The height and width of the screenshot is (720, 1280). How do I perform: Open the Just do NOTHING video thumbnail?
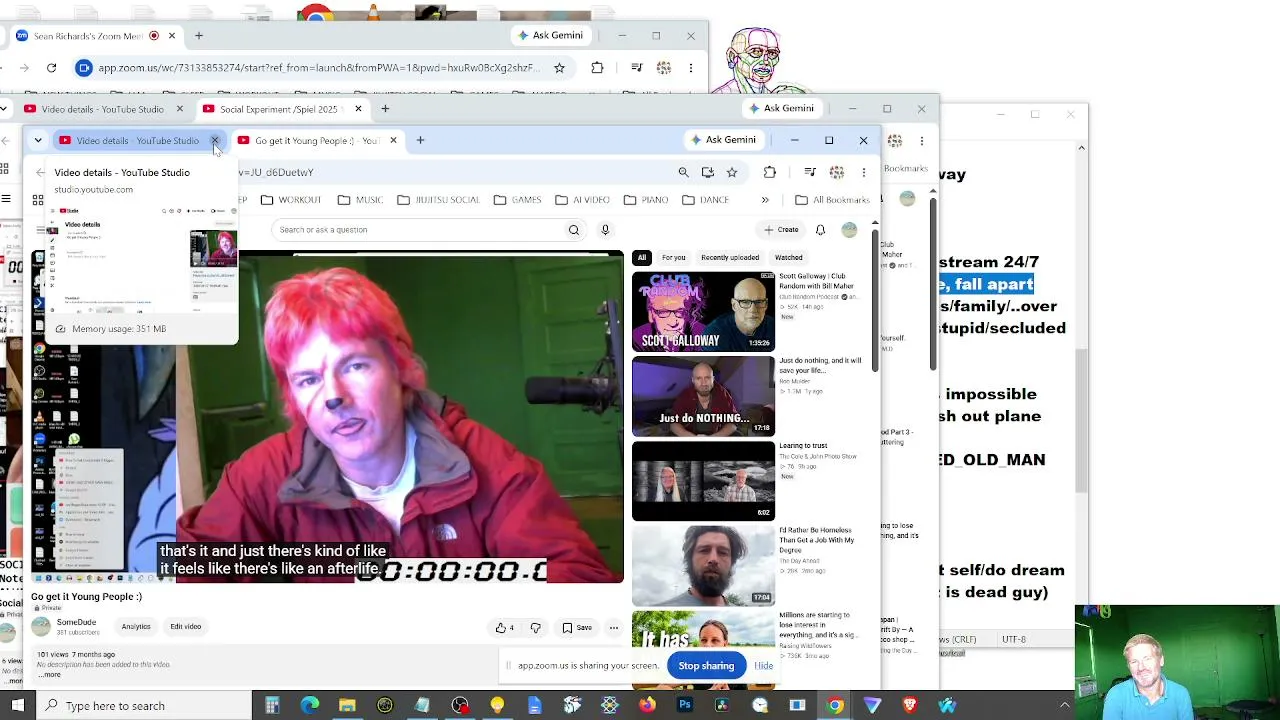pyautogui.click(x=703, y=396)
